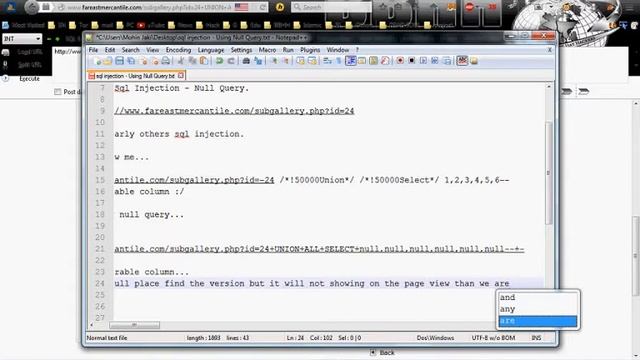
Task: Click the editor's vertical scrollbar thumb
Action: [549, 172]
